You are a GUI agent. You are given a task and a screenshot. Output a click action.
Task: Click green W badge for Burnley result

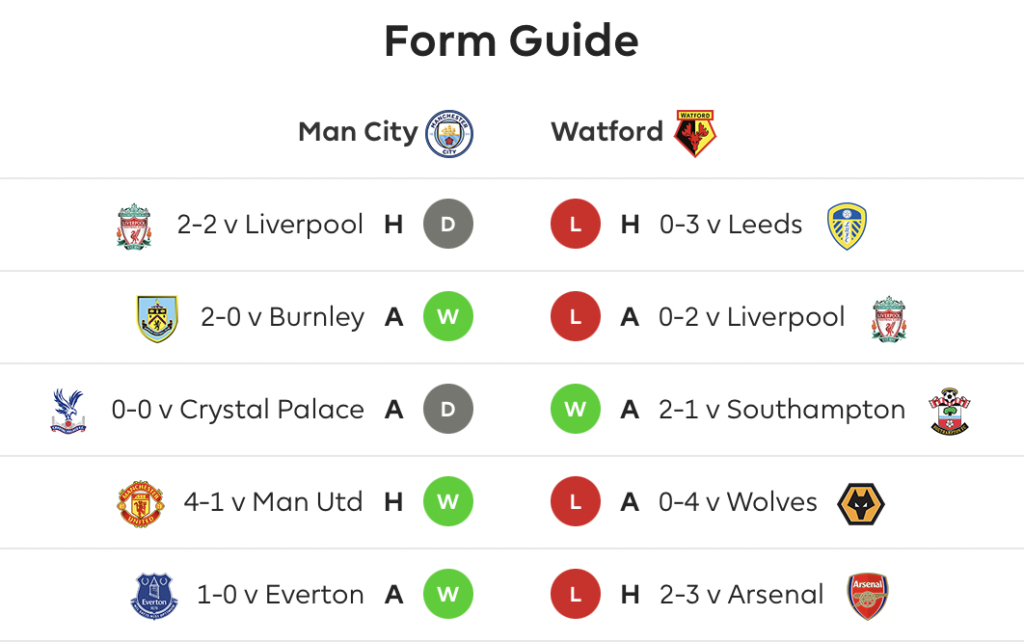click(448, 317)
